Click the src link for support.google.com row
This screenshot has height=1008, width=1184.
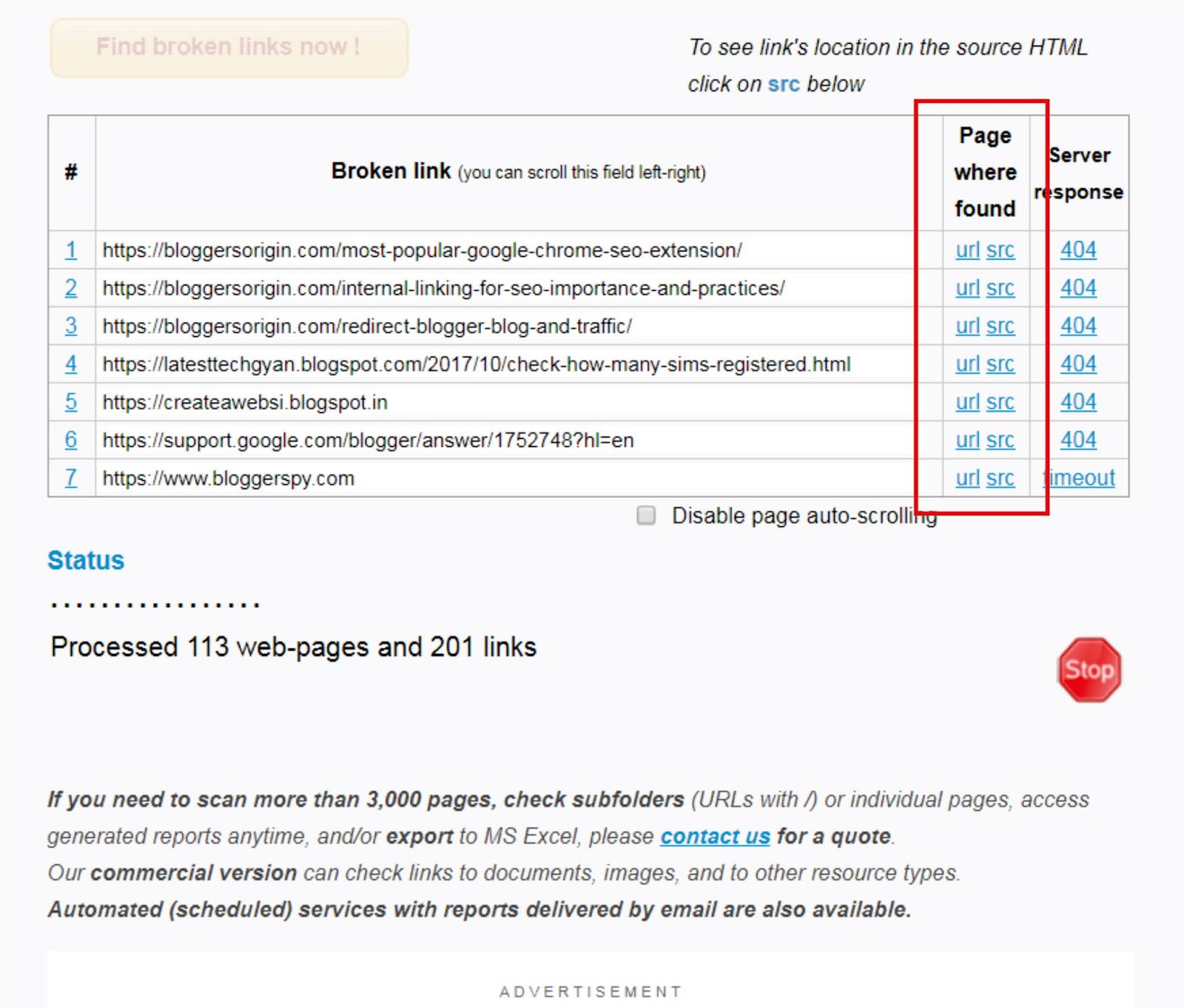tap(1000, 440)
